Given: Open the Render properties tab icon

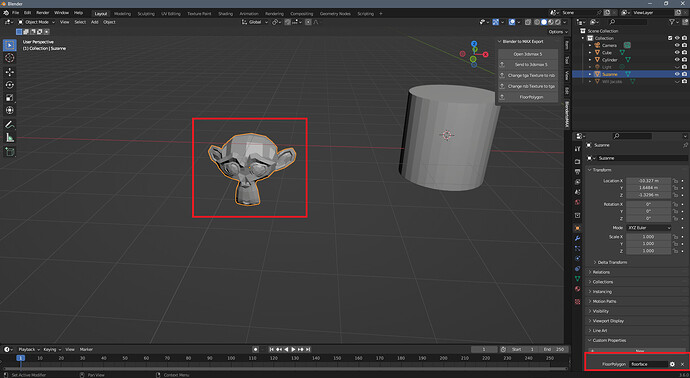Looking at the screenshot, I should [x=577, y=161].
